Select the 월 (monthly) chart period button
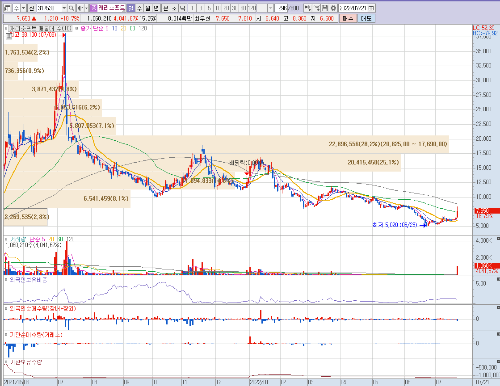 coord(147,8)
